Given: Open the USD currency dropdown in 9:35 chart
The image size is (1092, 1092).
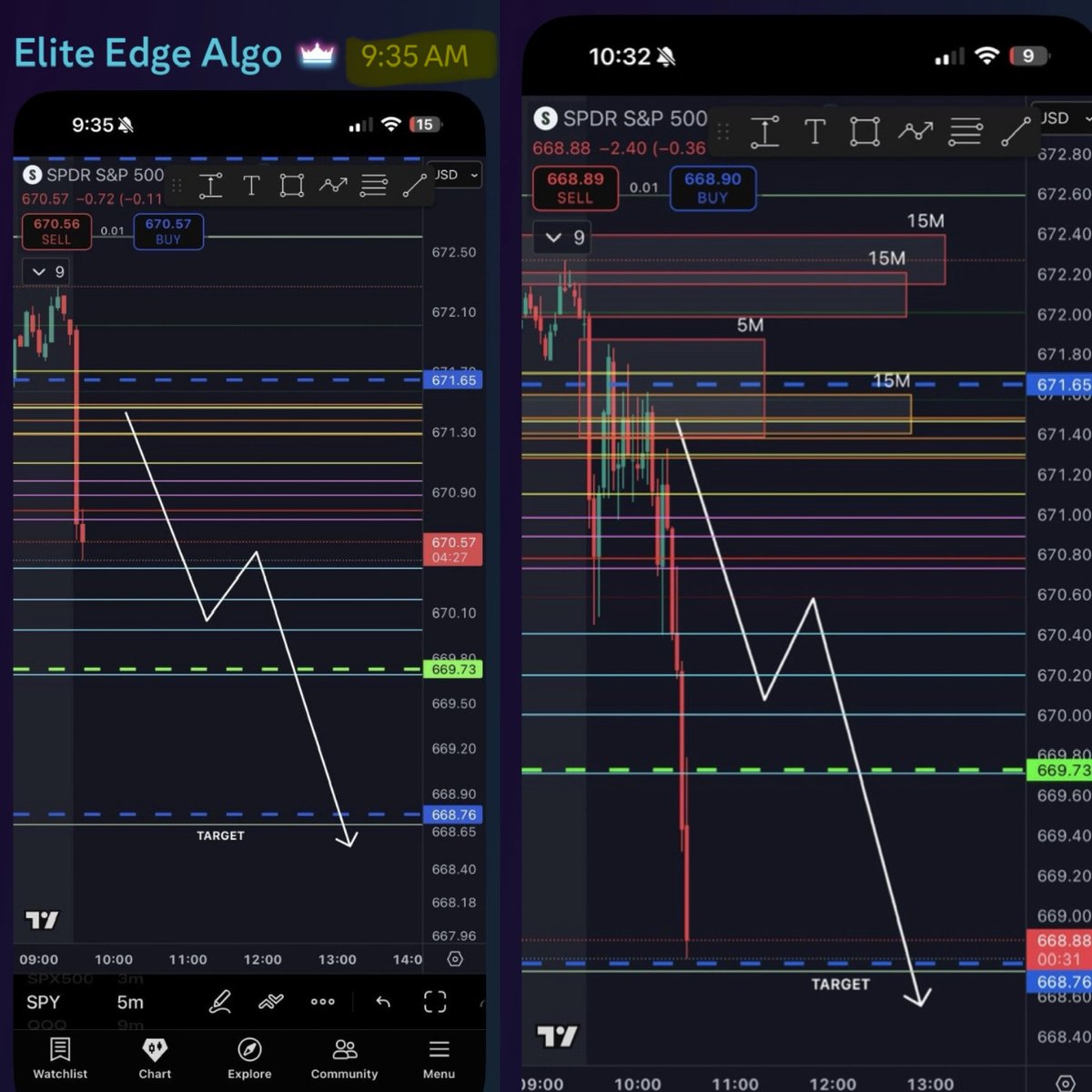Looking at the screenshot, I should click(456, 175).
